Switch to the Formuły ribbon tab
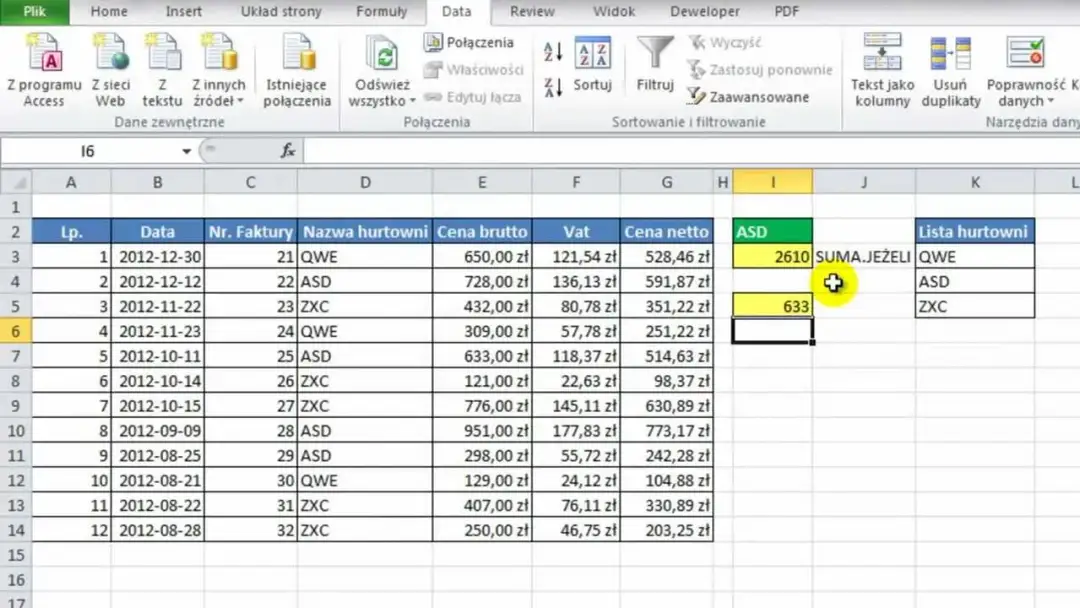The height and width of the screenshot is (608, 1080). 381,12
